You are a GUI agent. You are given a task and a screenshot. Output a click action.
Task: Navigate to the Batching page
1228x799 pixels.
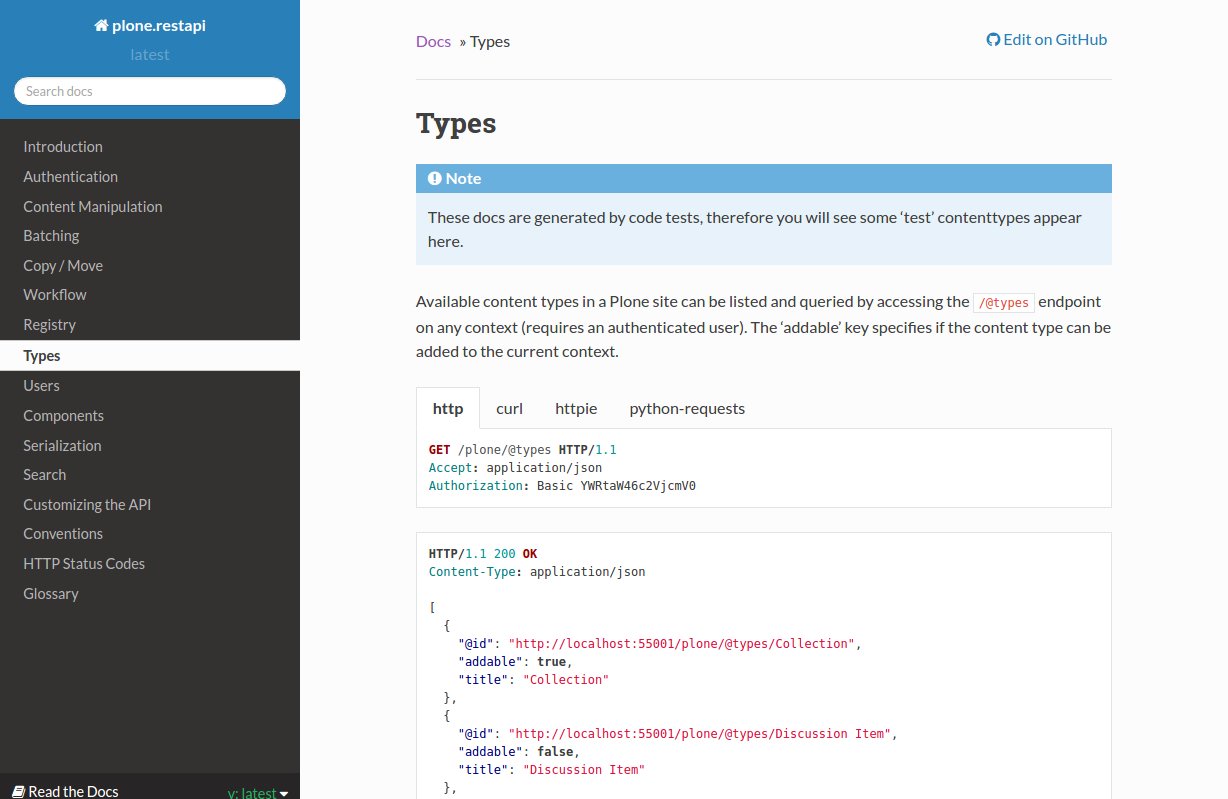point(51,236)
